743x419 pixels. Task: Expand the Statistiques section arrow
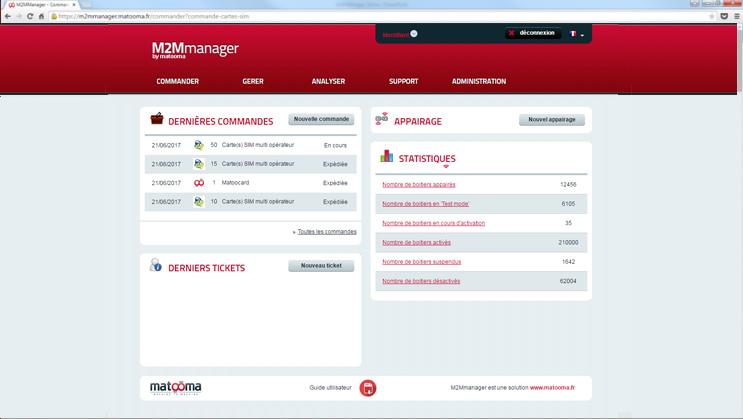(x=446, y=167)
